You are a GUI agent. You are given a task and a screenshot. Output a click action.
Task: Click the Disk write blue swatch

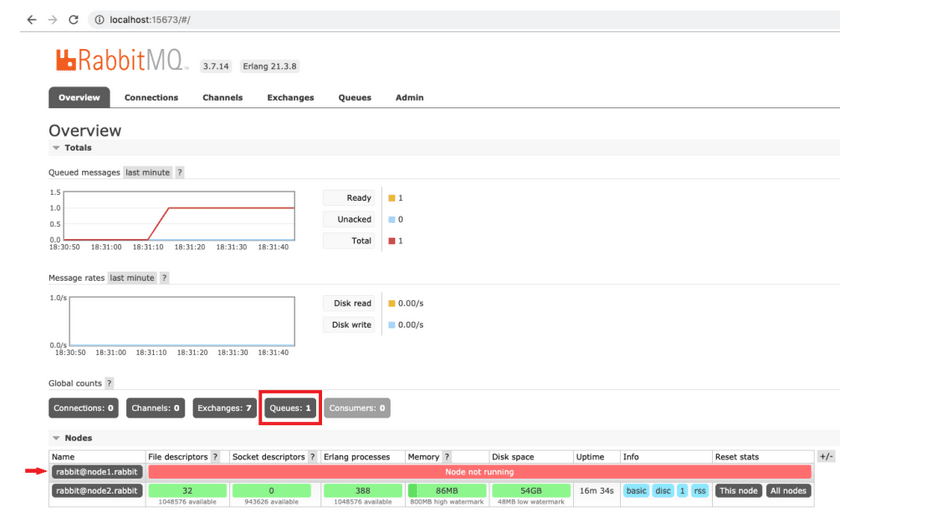391,325
